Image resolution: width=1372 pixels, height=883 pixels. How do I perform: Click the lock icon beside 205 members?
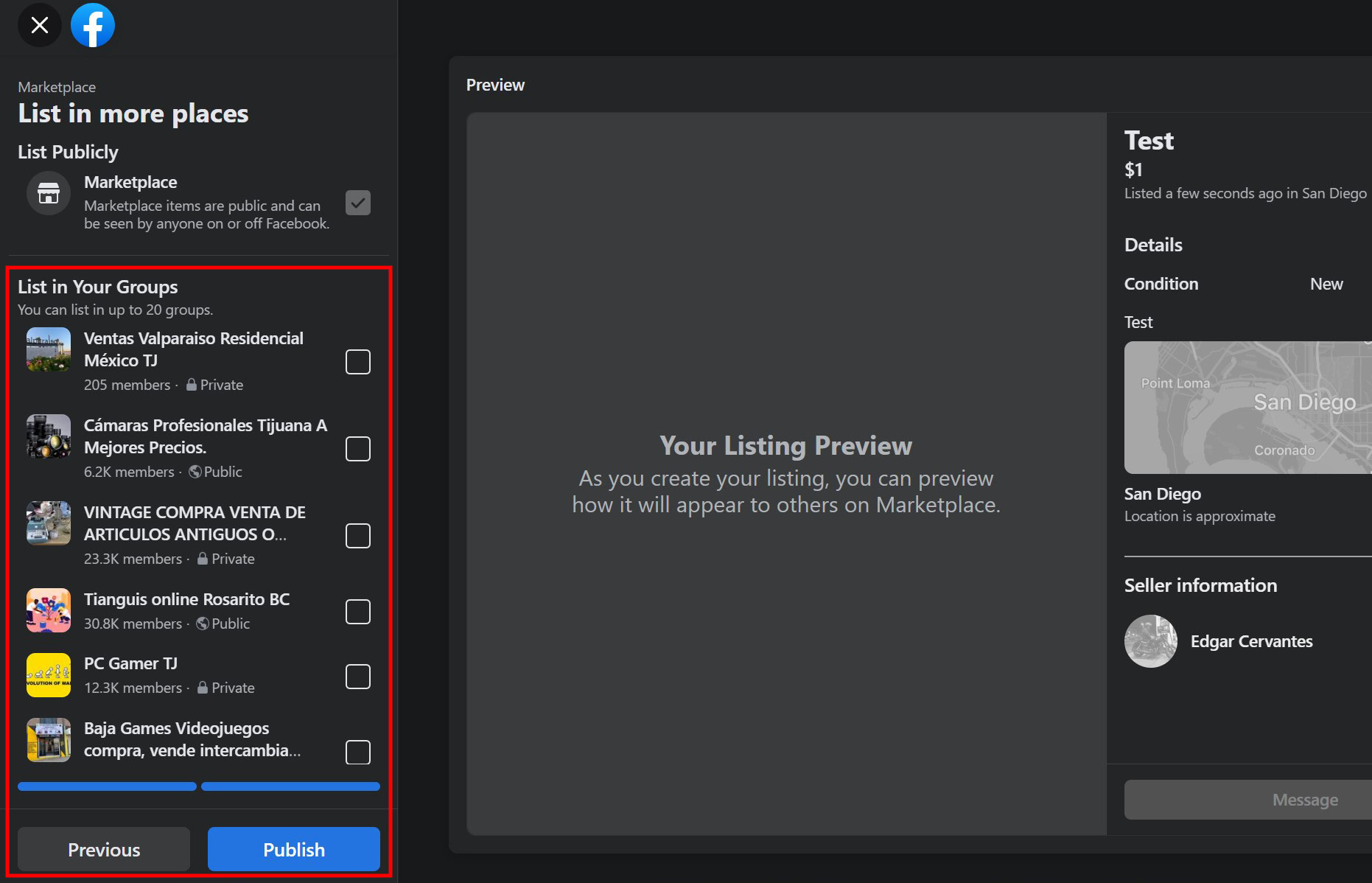[192, 384]
